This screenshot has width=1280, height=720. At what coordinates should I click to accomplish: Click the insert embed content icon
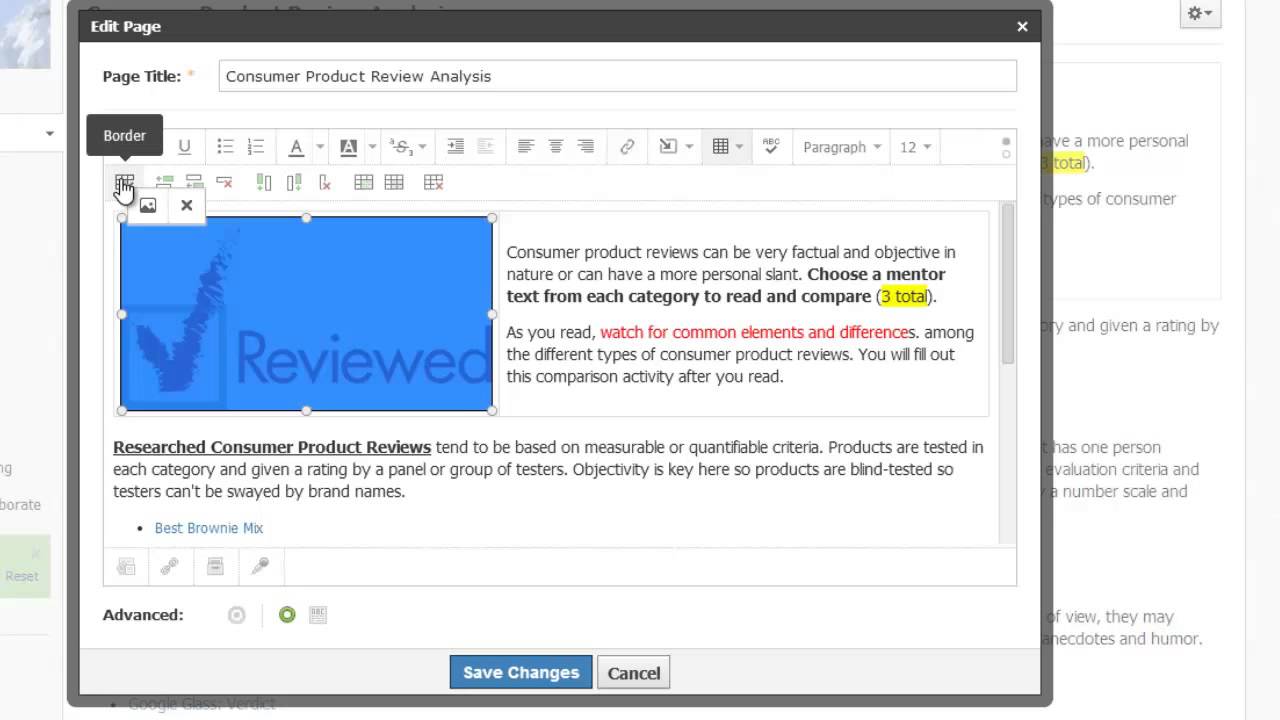(668, 147)
